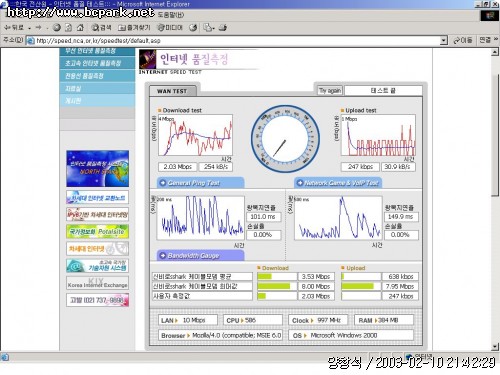This screenshot has height=375, width=500.
Task: Expand the address bar dropdown arrow
Action: click(443, 41)
